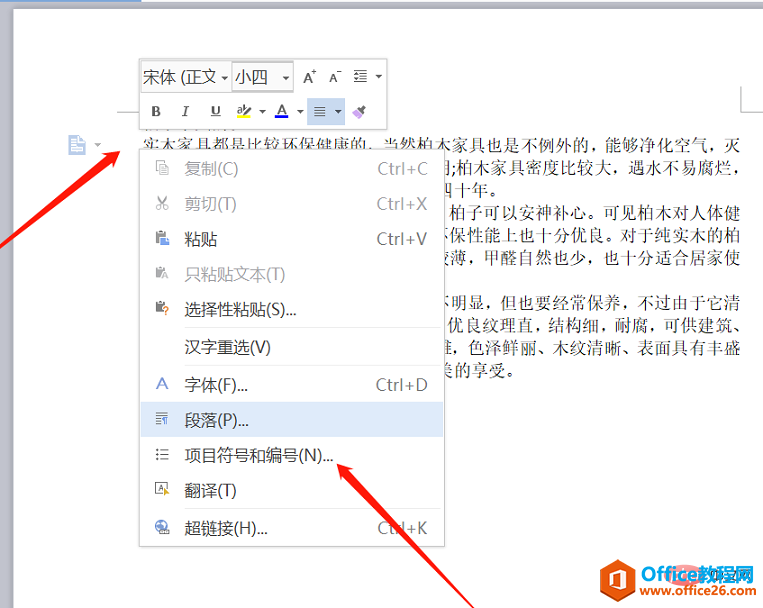Click the paragraph icon beside 段落(P)

162,419
